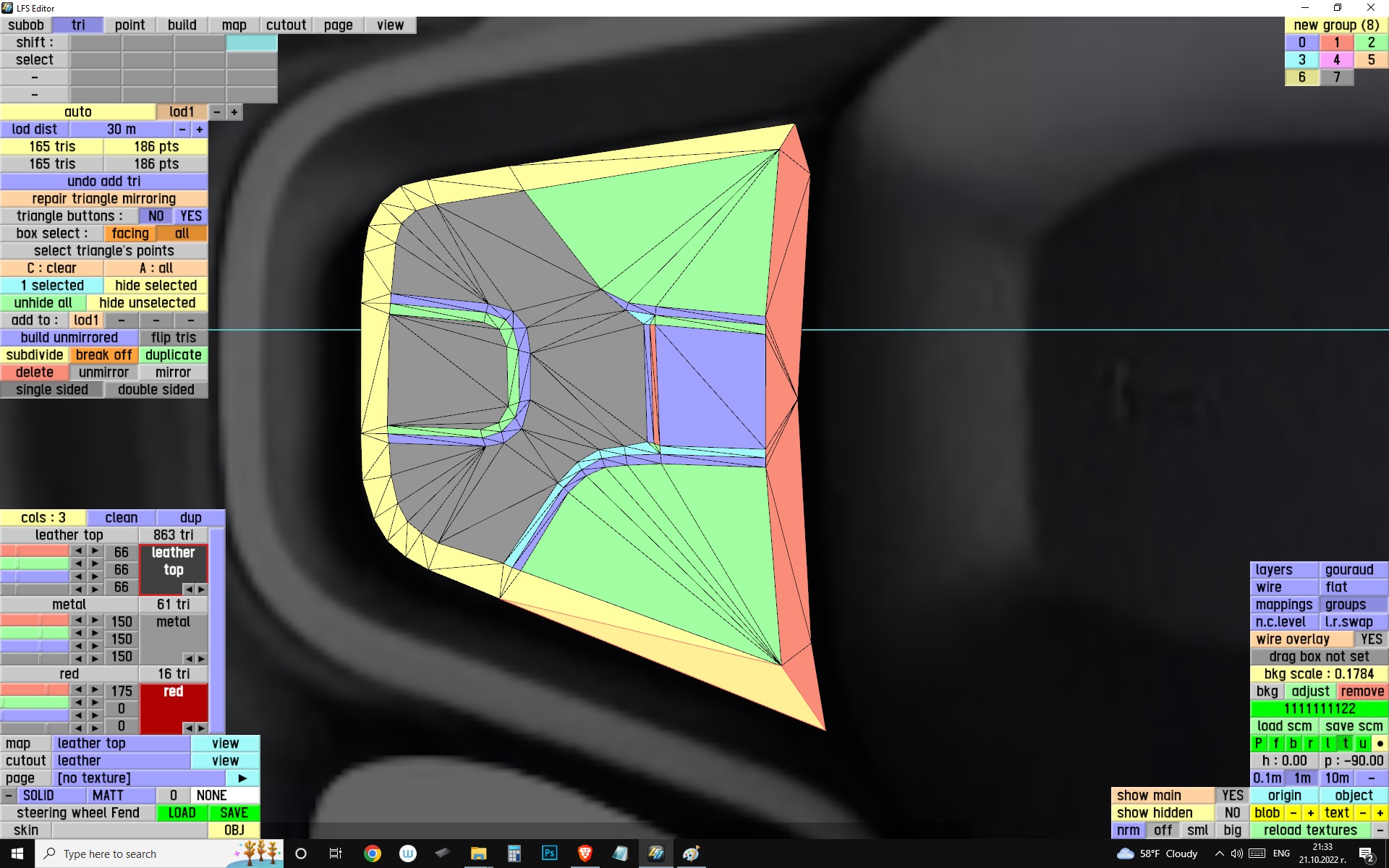The width and height of the screenshot is (1389, 868).
Task: Open Calculator from the taskbar
Action: [x=514, y=854]
